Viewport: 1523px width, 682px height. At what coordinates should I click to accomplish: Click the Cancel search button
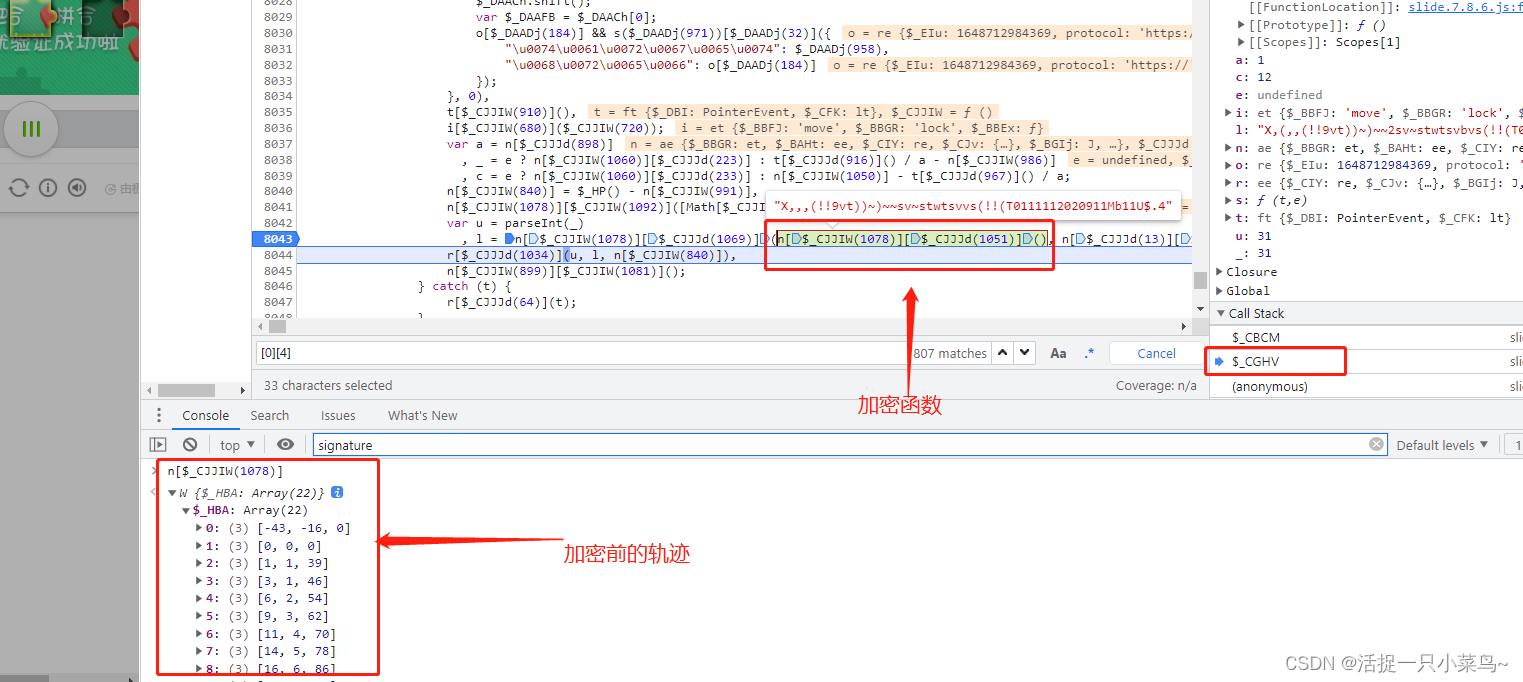pyautogui.click(x=1156, y=353)
